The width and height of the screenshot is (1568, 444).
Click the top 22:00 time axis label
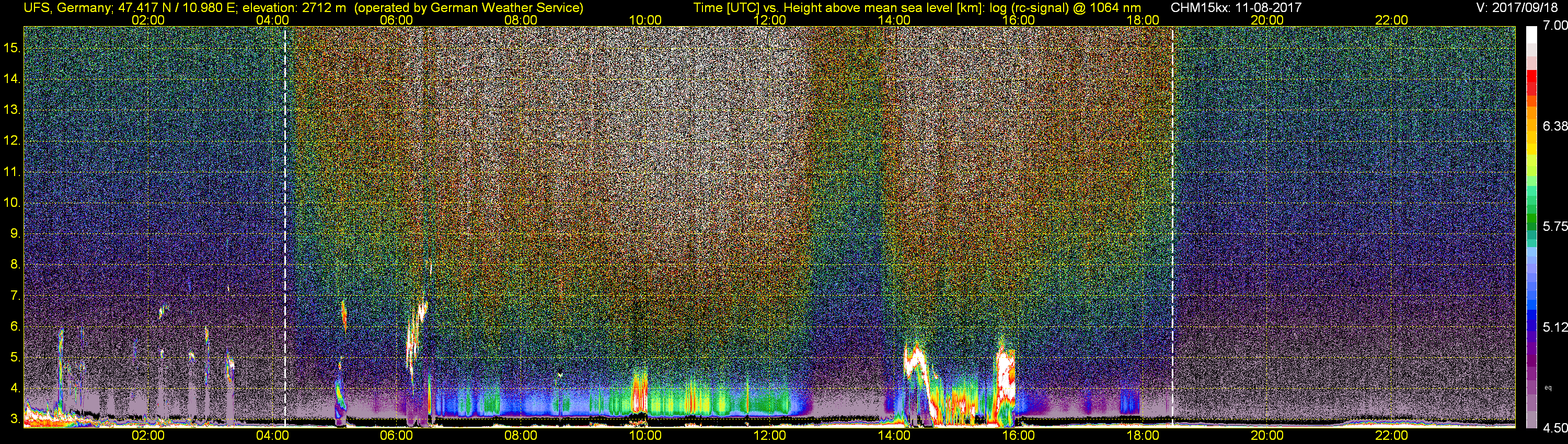pyautogui.click(x=1391, y=20)
